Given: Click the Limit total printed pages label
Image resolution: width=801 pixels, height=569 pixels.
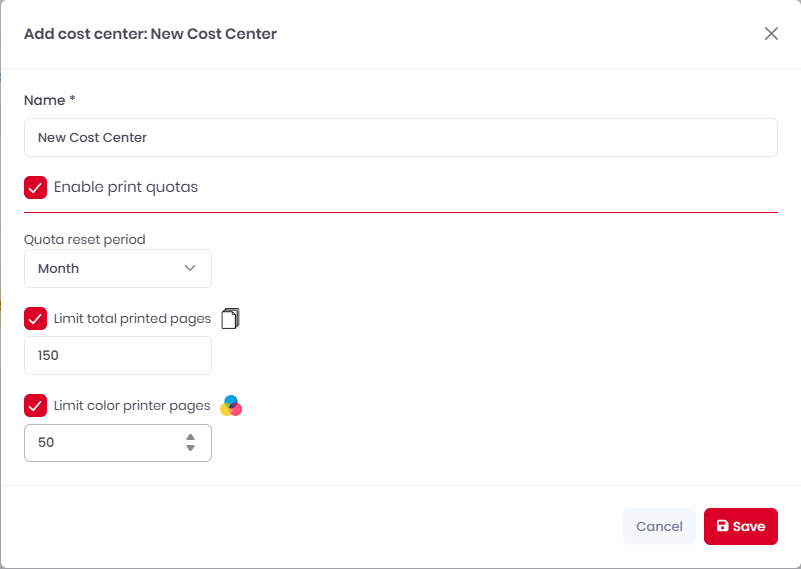Looking at the screenshot, I should tap(132, 319).
